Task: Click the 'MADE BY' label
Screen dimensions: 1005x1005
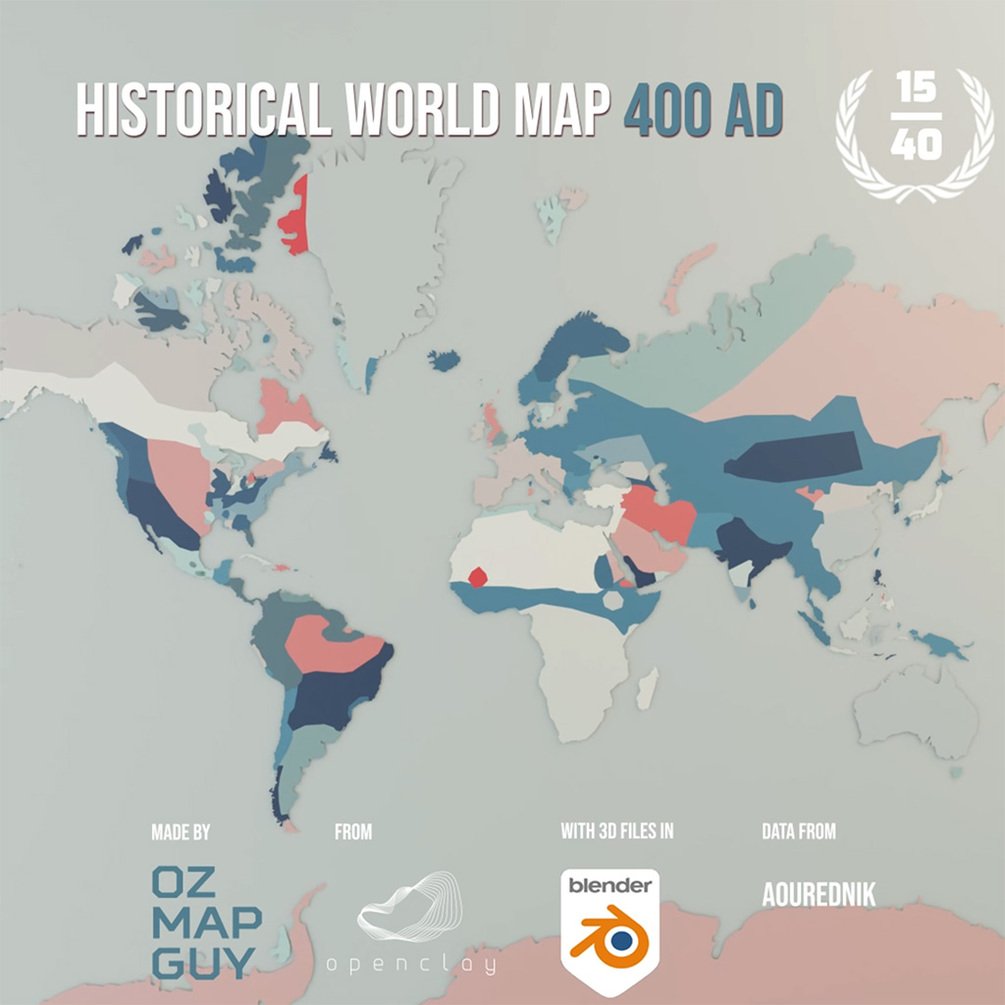Action: (181, 832)
